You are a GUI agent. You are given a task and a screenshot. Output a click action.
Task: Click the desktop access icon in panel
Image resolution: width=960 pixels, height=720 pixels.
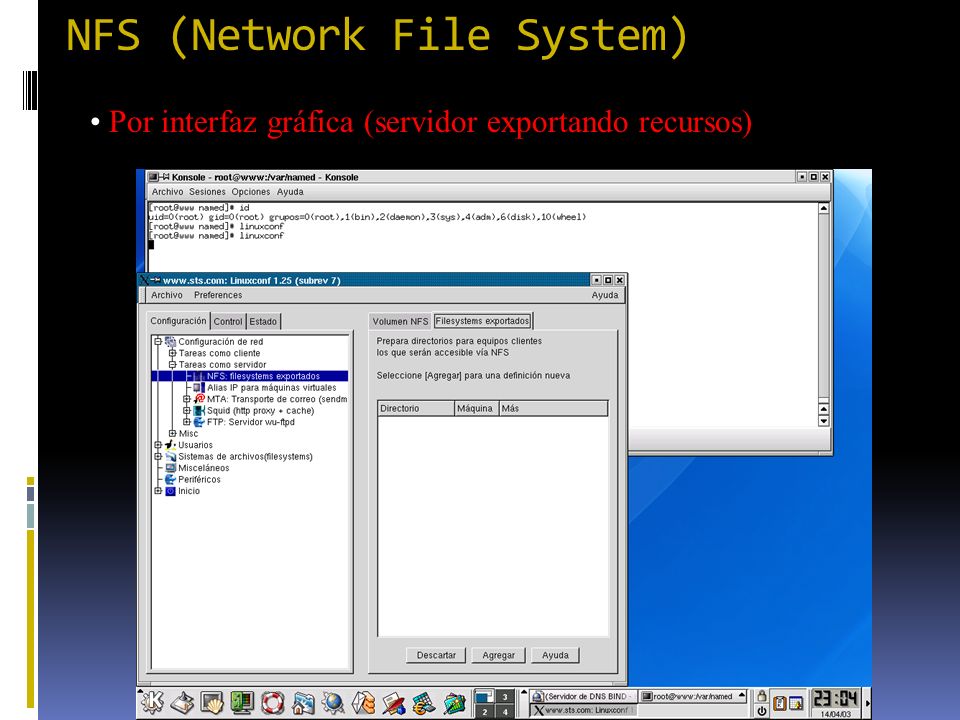182,703
